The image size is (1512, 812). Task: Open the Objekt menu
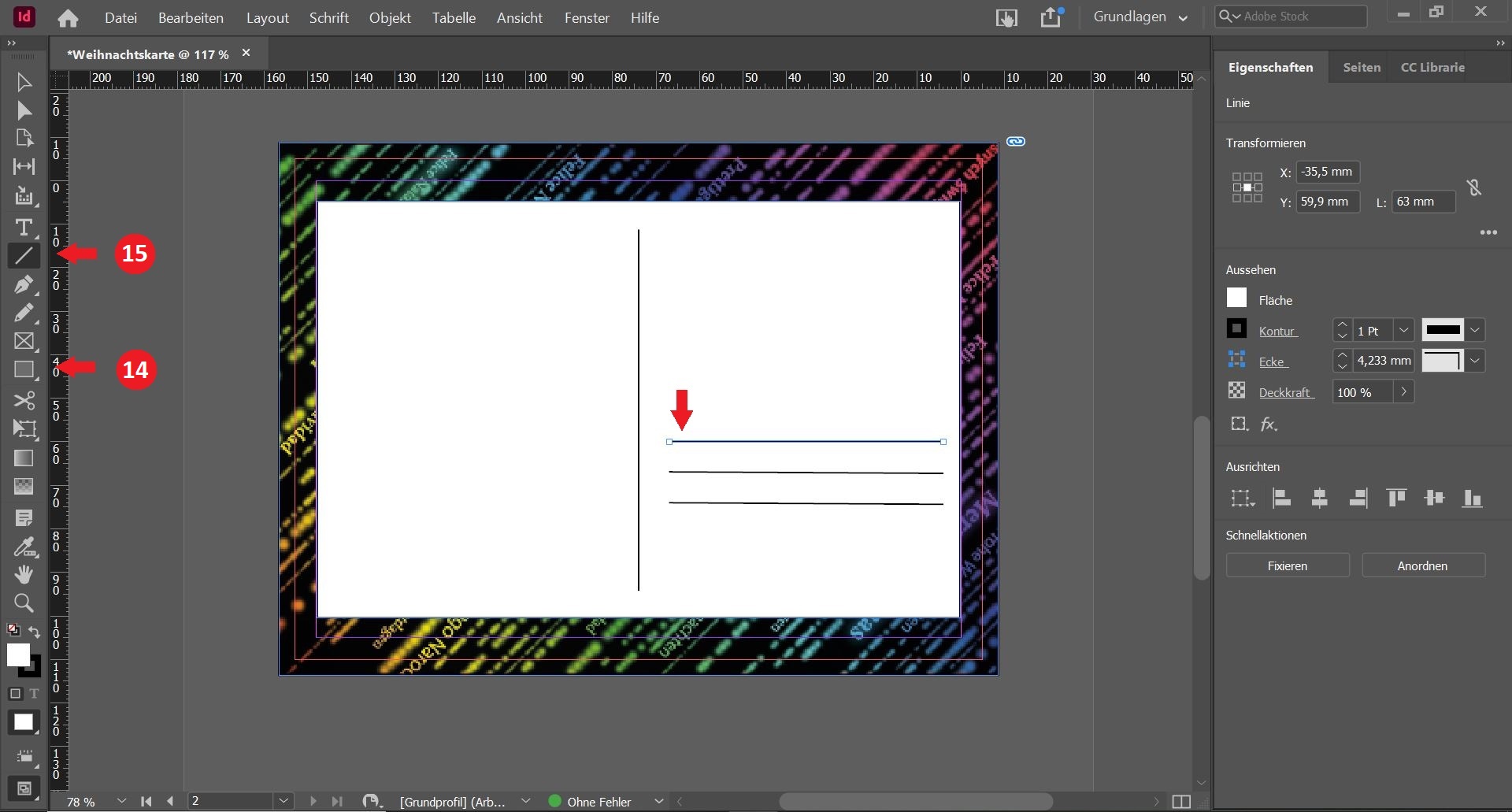[390, 17]
